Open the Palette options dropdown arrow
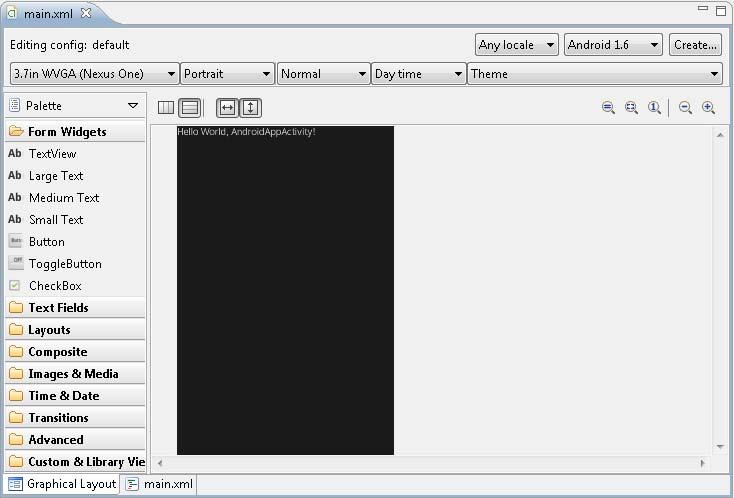This screenshot has height=498, width=734. point(133,106)
